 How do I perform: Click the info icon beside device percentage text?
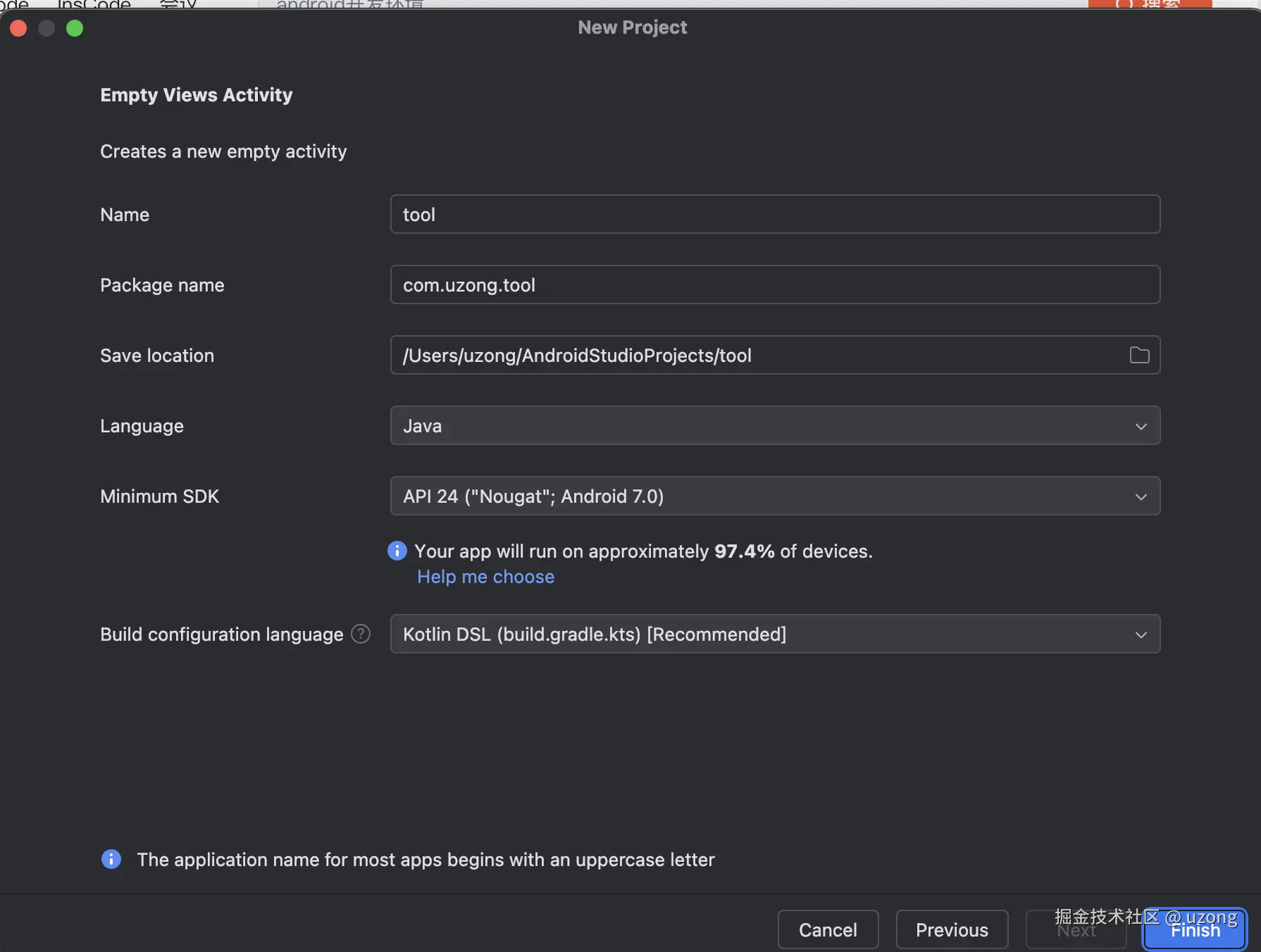[x=397, y=551]
